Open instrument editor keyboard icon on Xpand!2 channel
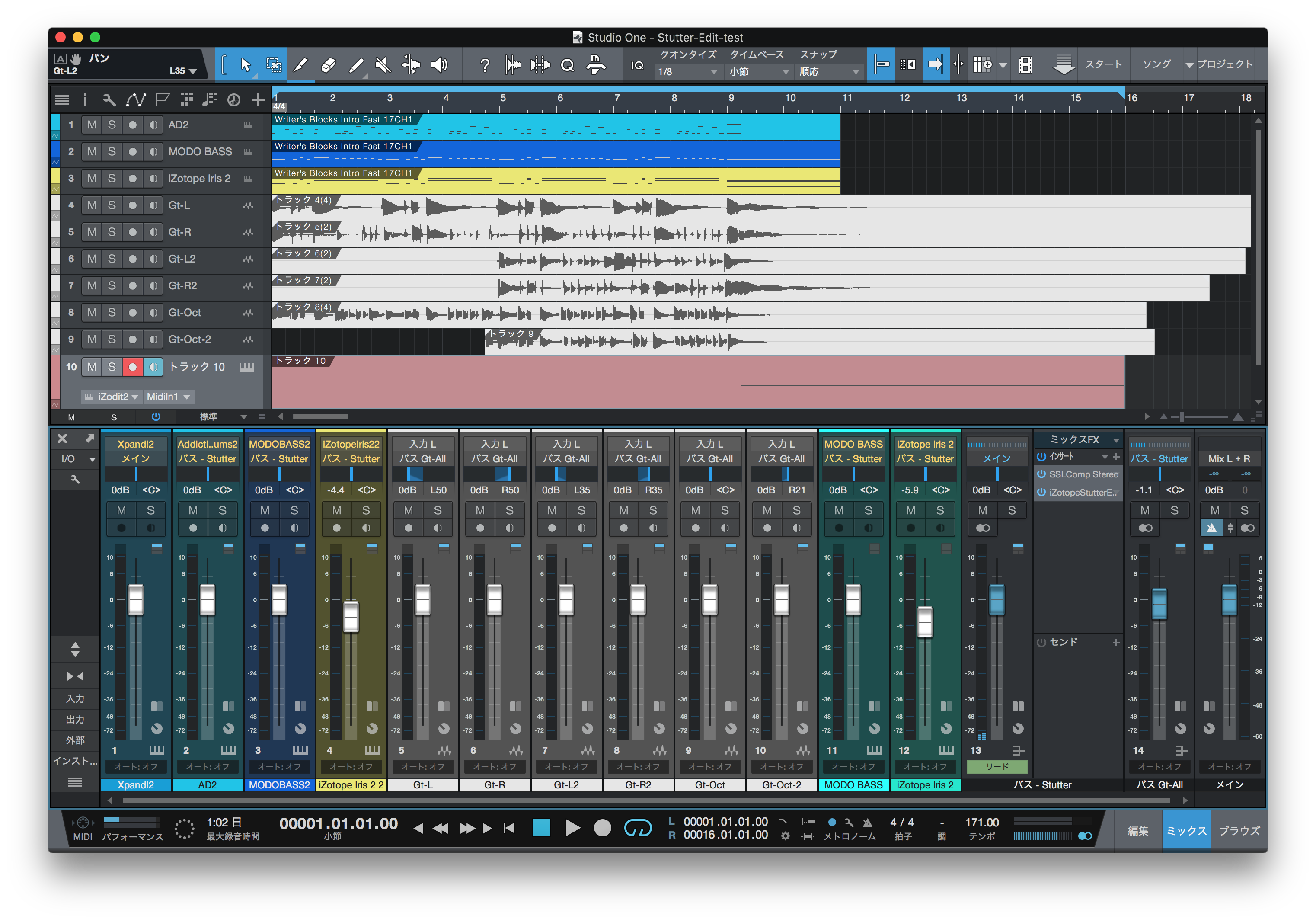Screen dimensions: 1316x922 157,751
